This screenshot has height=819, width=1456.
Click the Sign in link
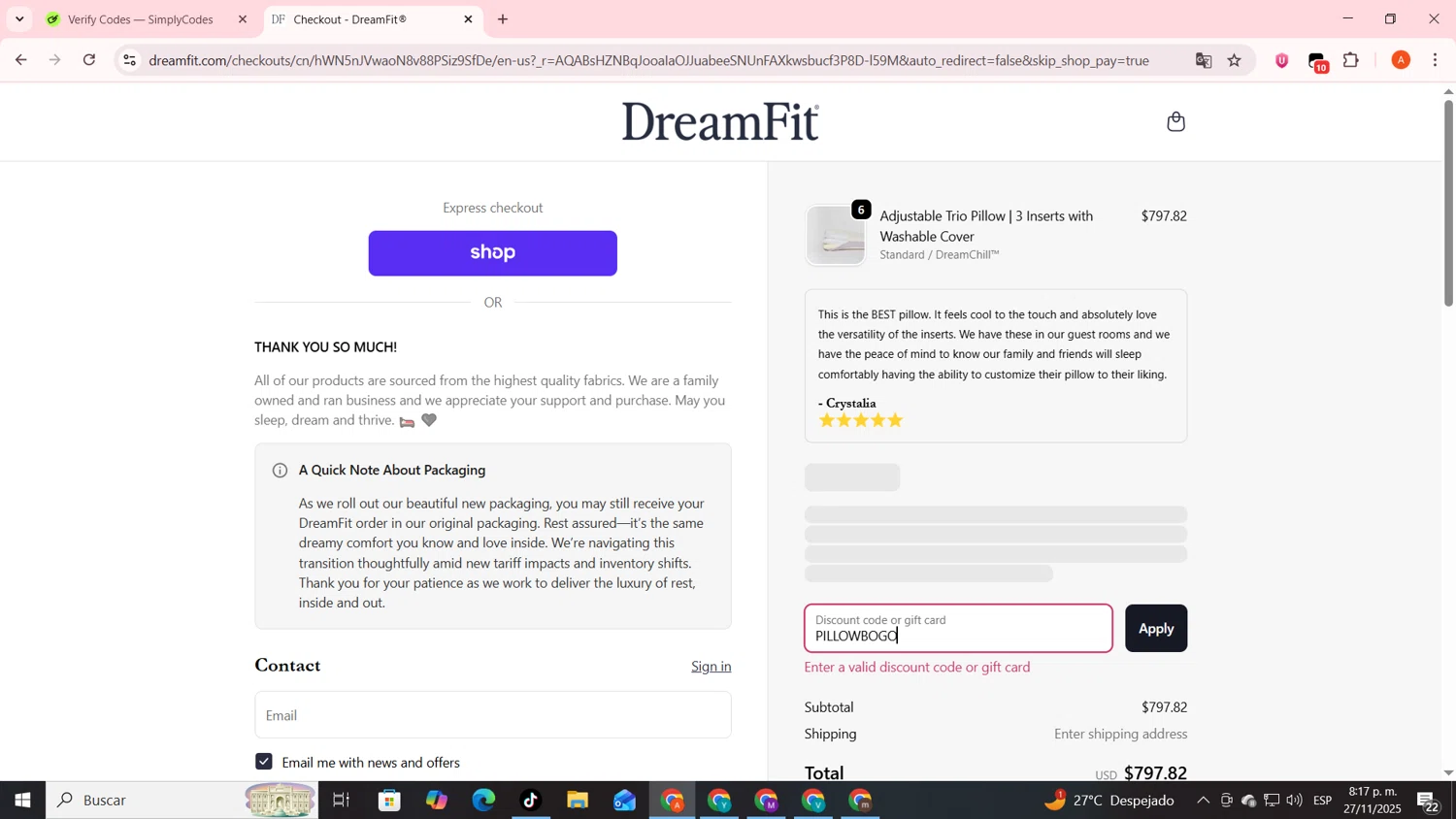click(x=711, y=666)
